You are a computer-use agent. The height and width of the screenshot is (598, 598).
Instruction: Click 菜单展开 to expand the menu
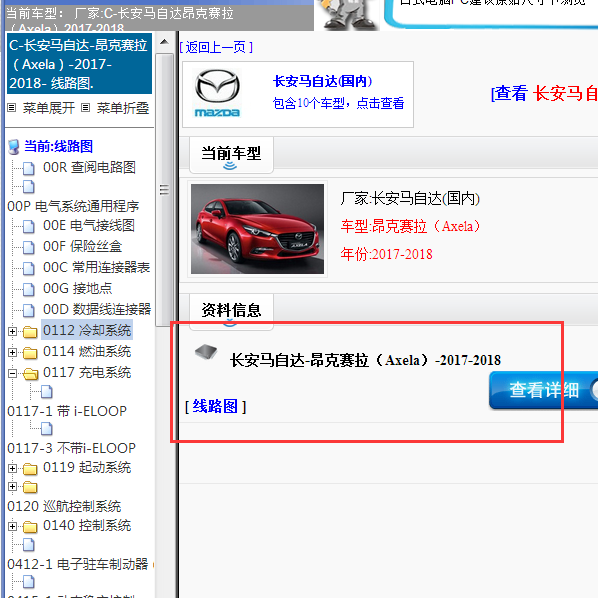point(49,108)
